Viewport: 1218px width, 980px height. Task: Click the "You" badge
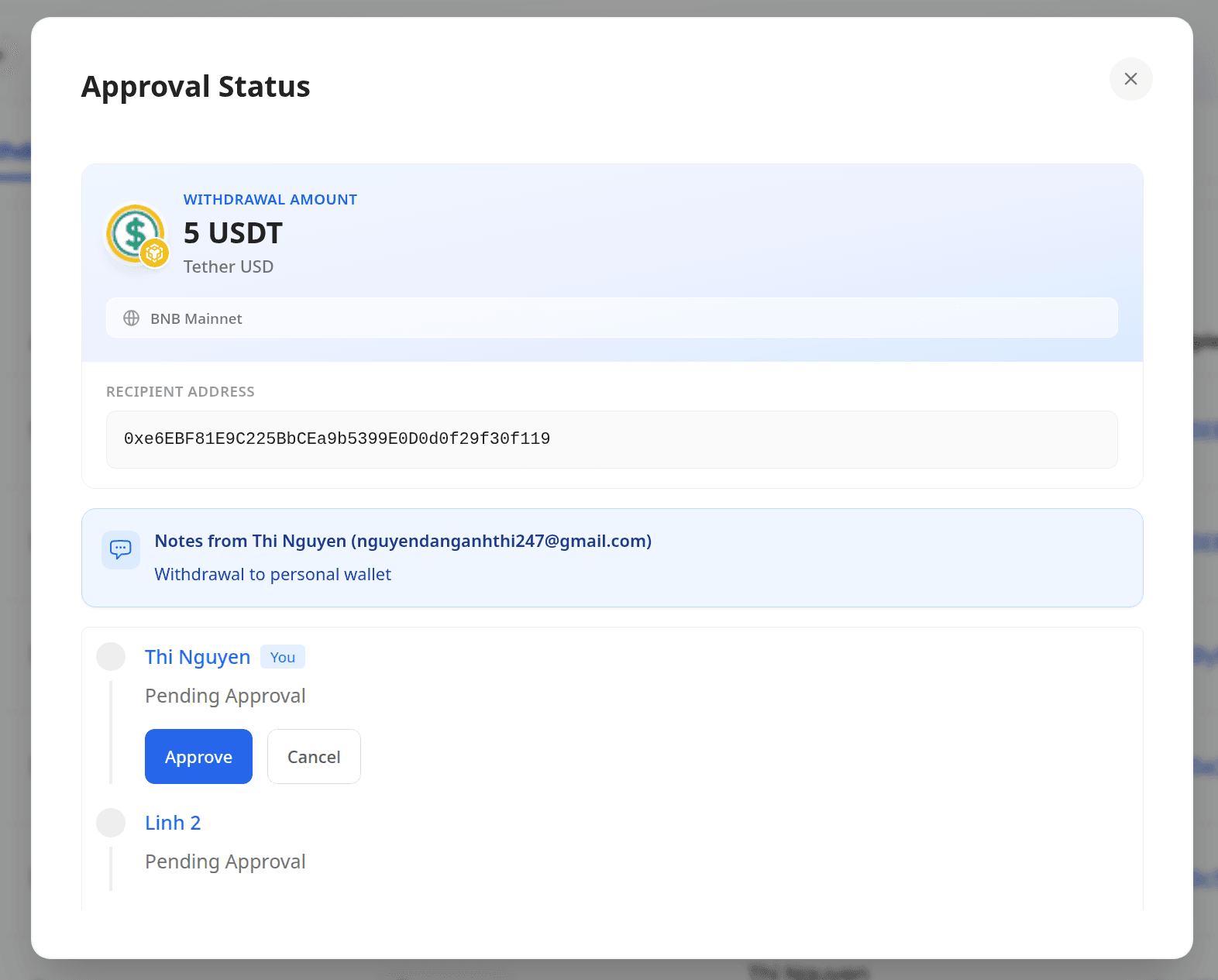[x=283, y=657]
